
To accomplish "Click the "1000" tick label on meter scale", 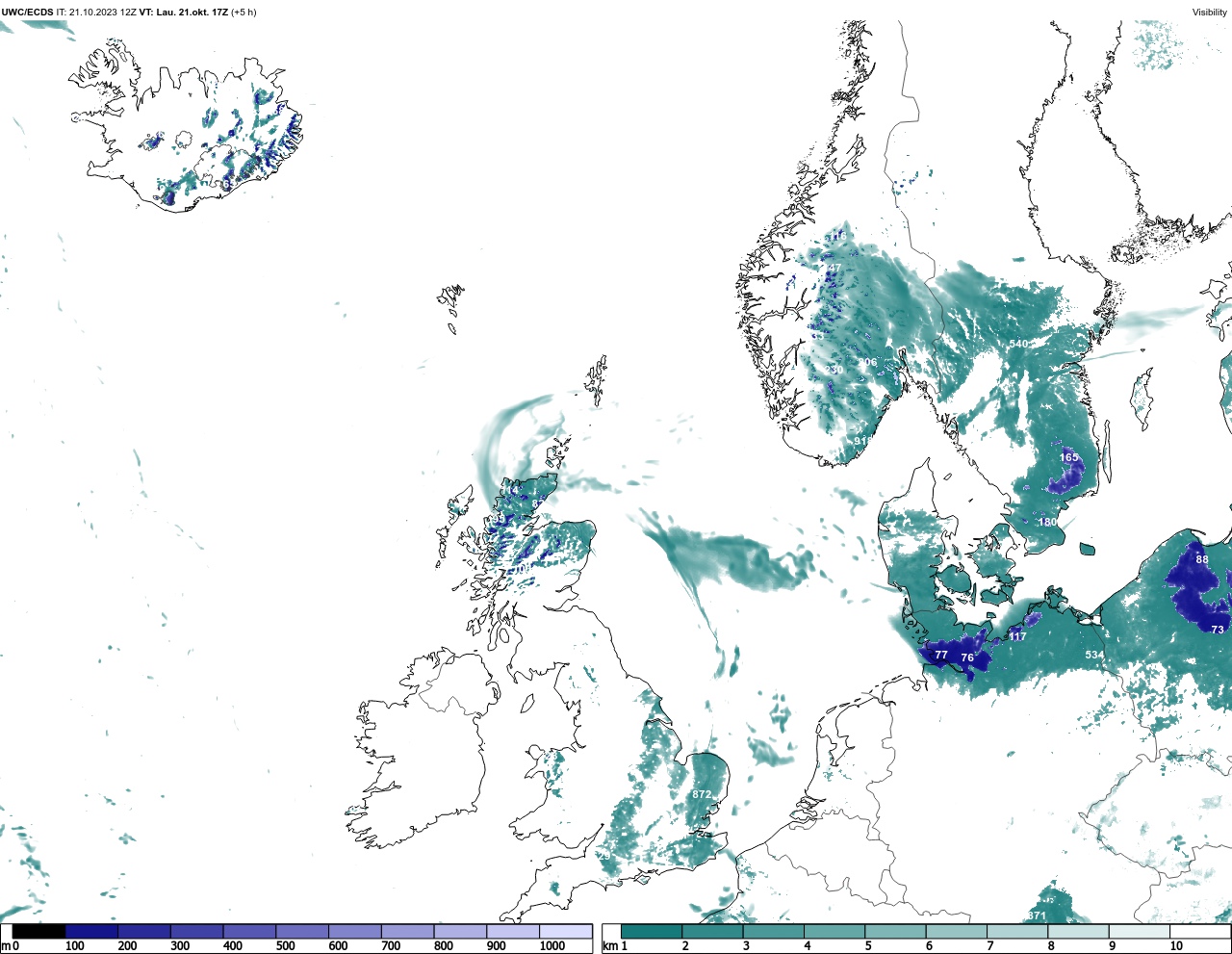I will point(552,946).
